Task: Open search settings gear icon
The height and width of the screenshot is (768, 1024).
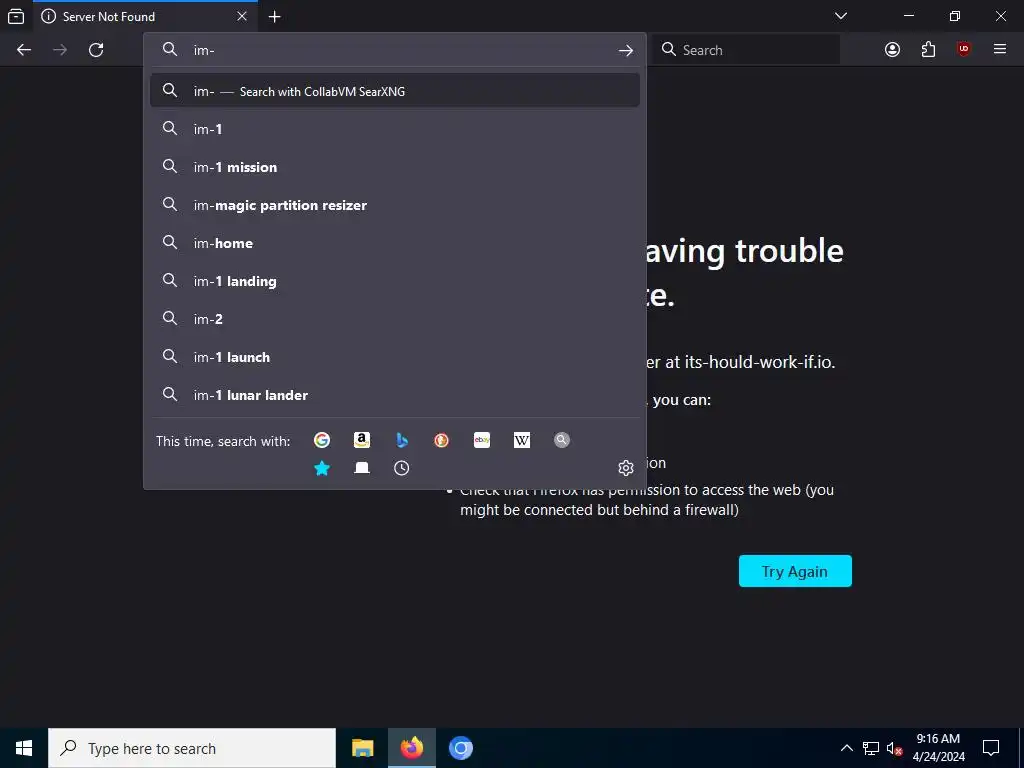Action: 626,468
